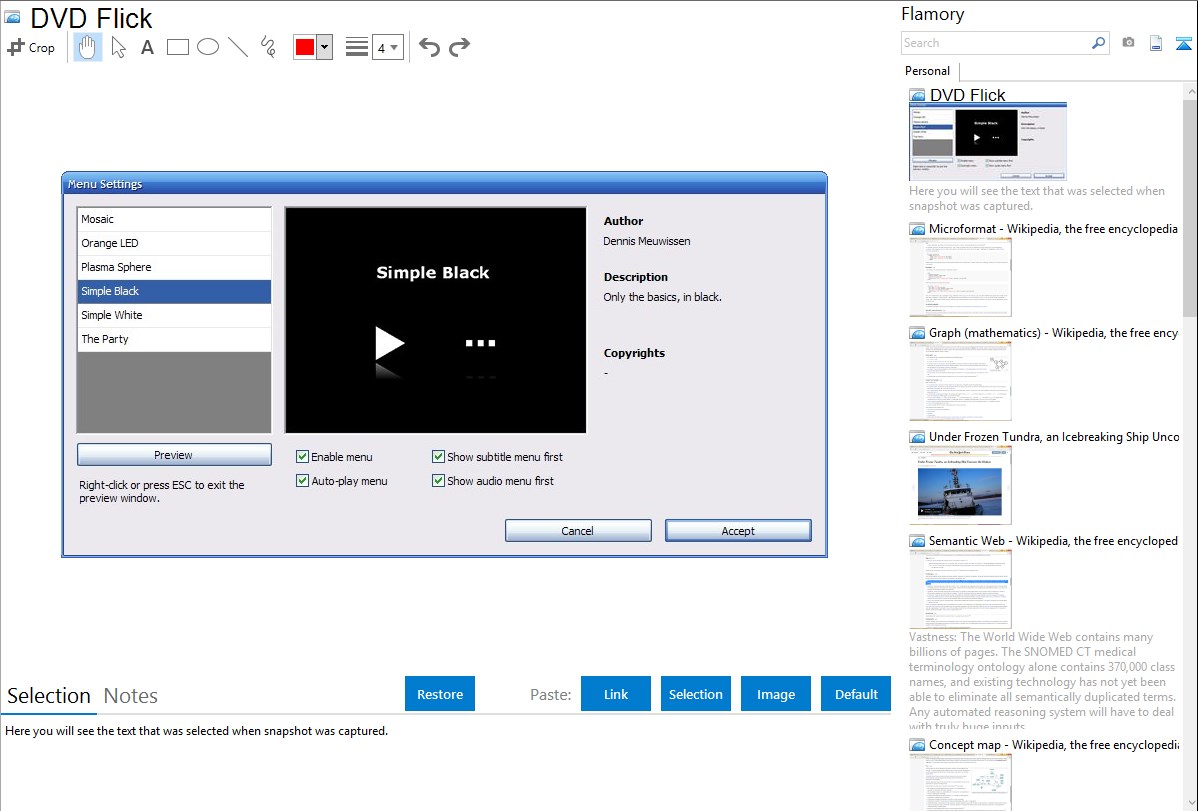Toggle the Auto-play menu checkbox
This screenshot has height=811, width=1198.
[303, 481]
